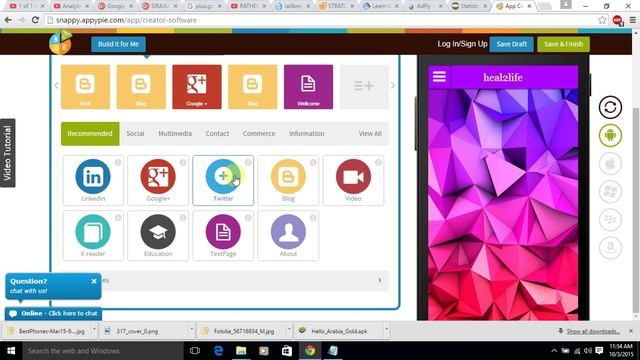Click the Adblock extension icon

point(618,20)
